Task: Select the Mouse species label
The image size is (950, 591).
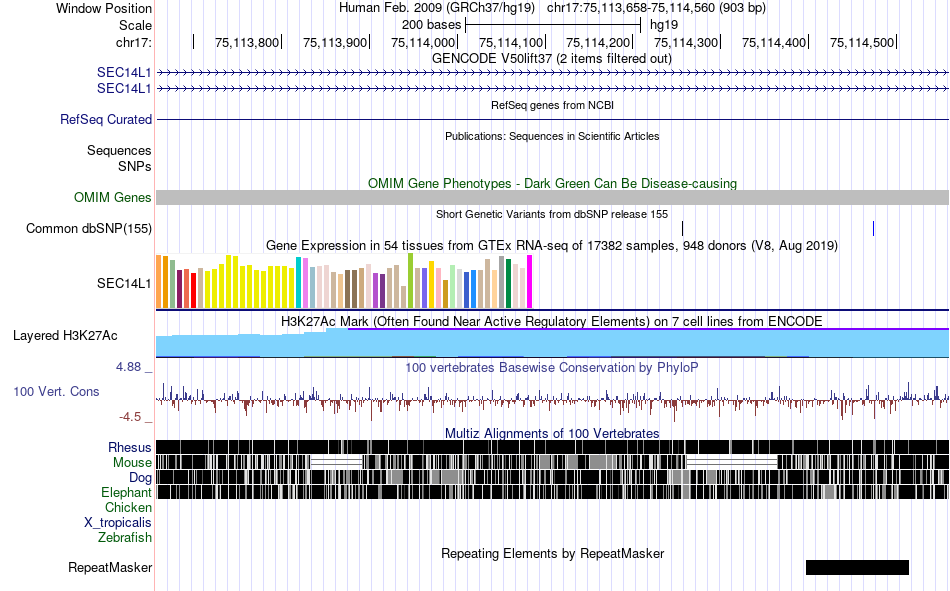Action: (132, 462)
